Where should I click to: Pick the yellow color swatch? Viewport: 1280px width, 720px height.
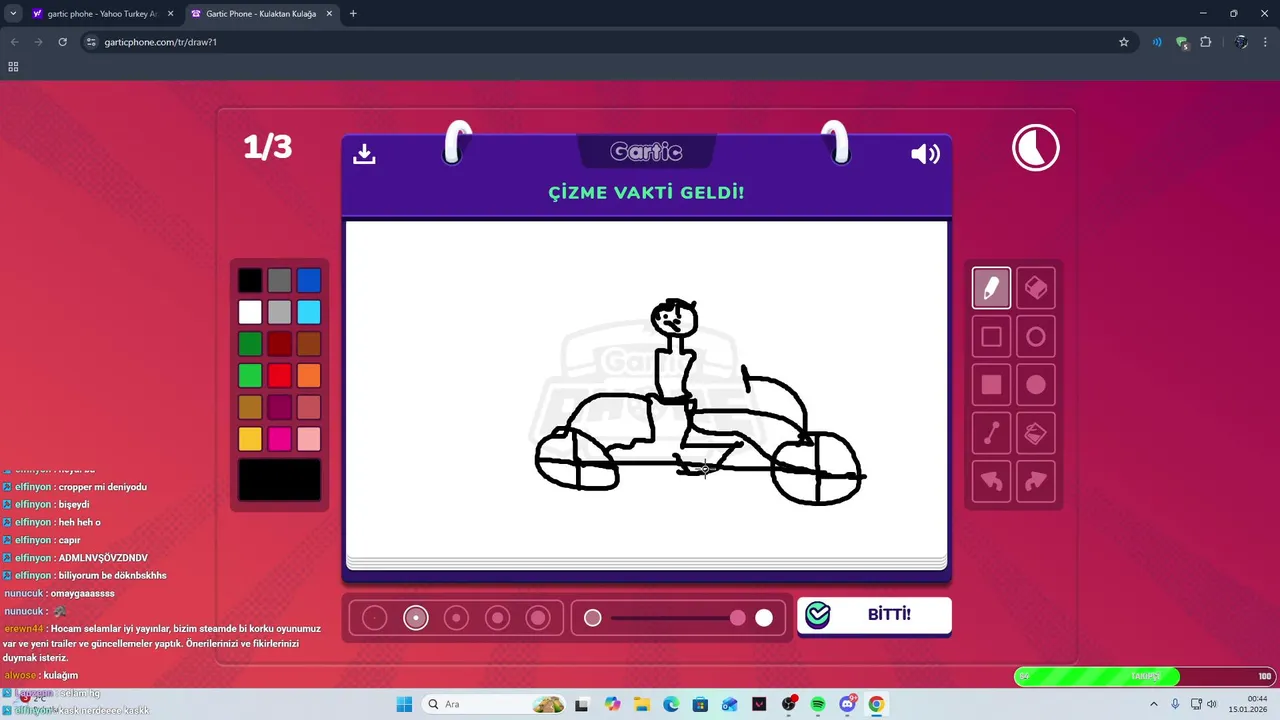point(250,439)
